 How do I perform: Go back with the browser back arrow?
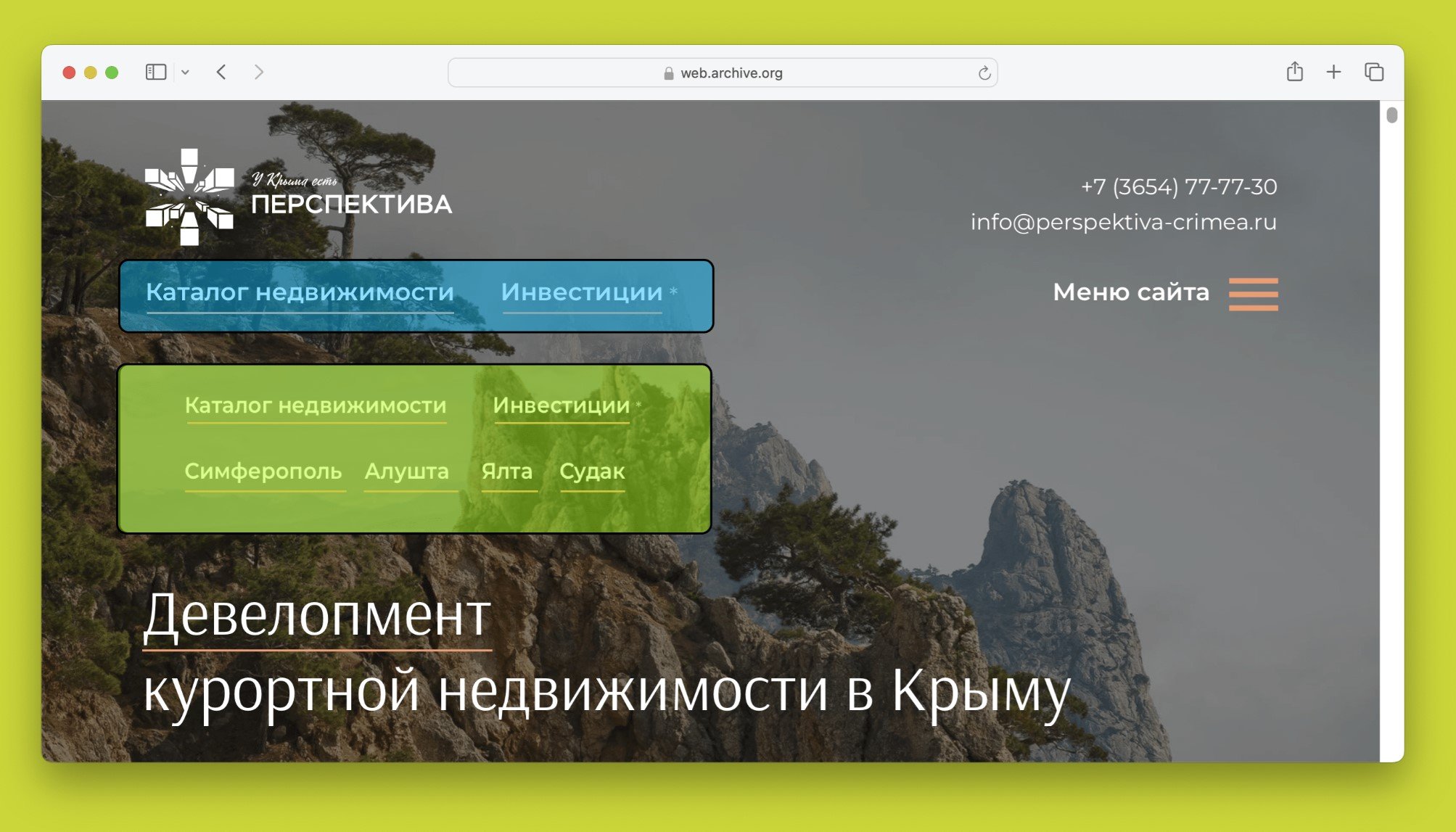pyautogui.click(x=222, y=73)
